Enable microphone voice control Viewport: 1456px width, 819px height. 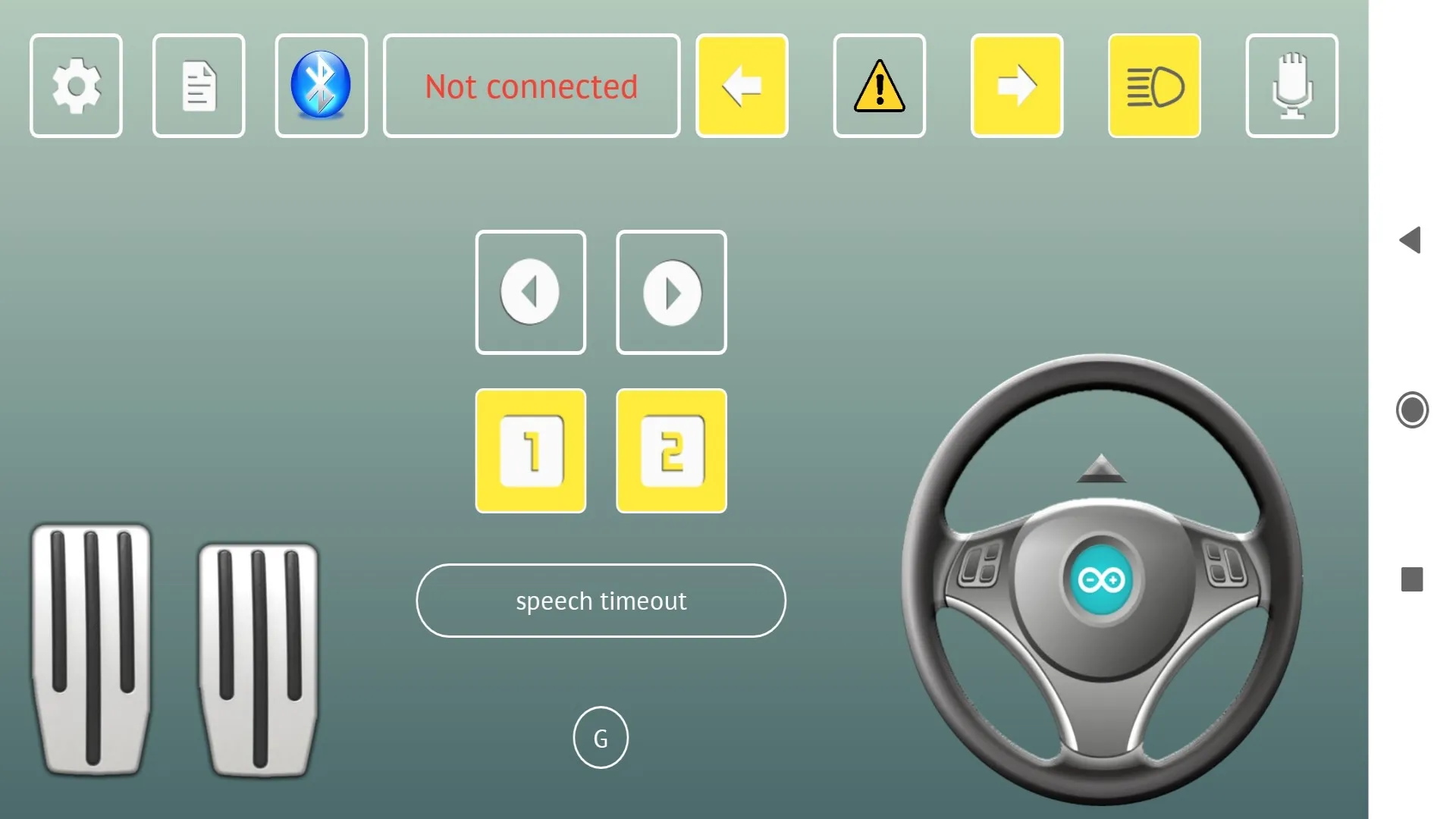coord(1292,85)
